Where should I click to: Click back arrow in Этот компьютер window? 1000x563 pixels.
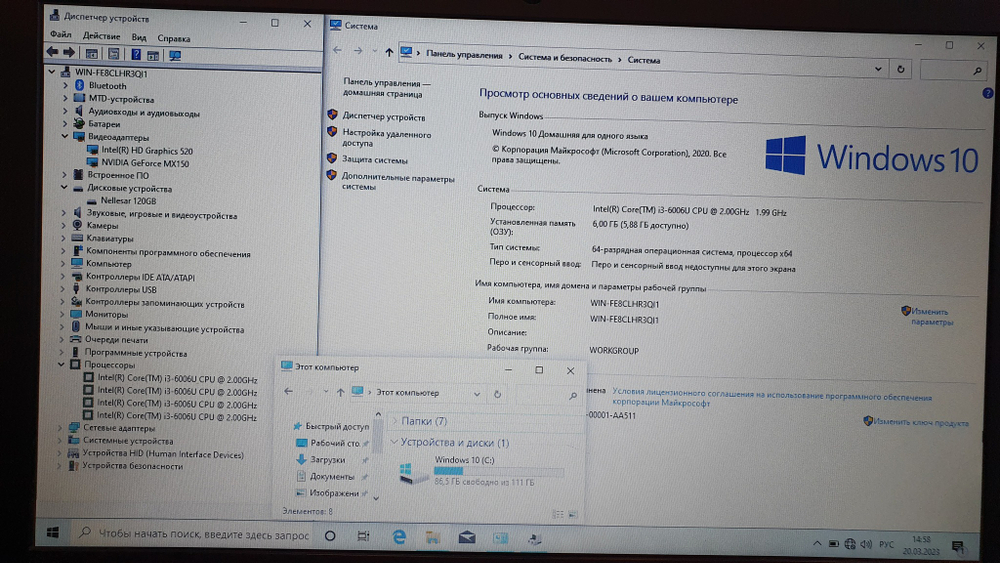point(288,391)
